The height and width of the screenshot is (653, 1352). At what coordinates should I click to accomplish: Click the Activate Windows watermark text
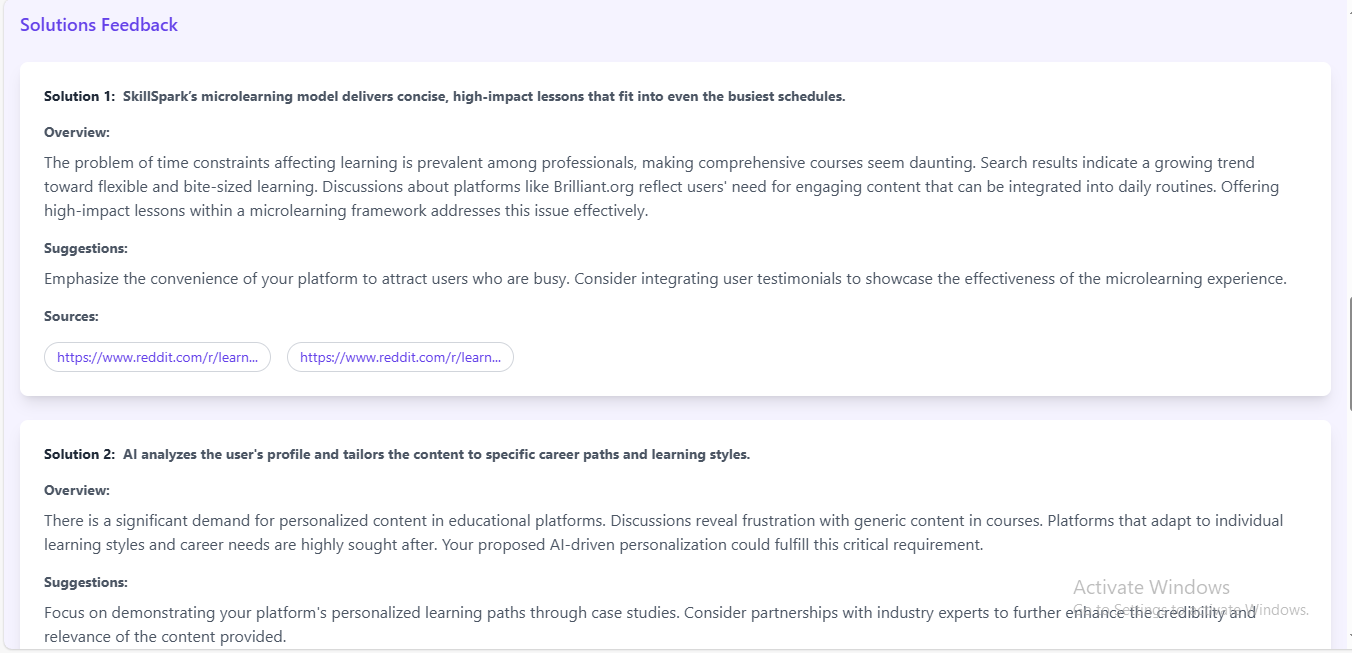click(x=1151, y=588)
